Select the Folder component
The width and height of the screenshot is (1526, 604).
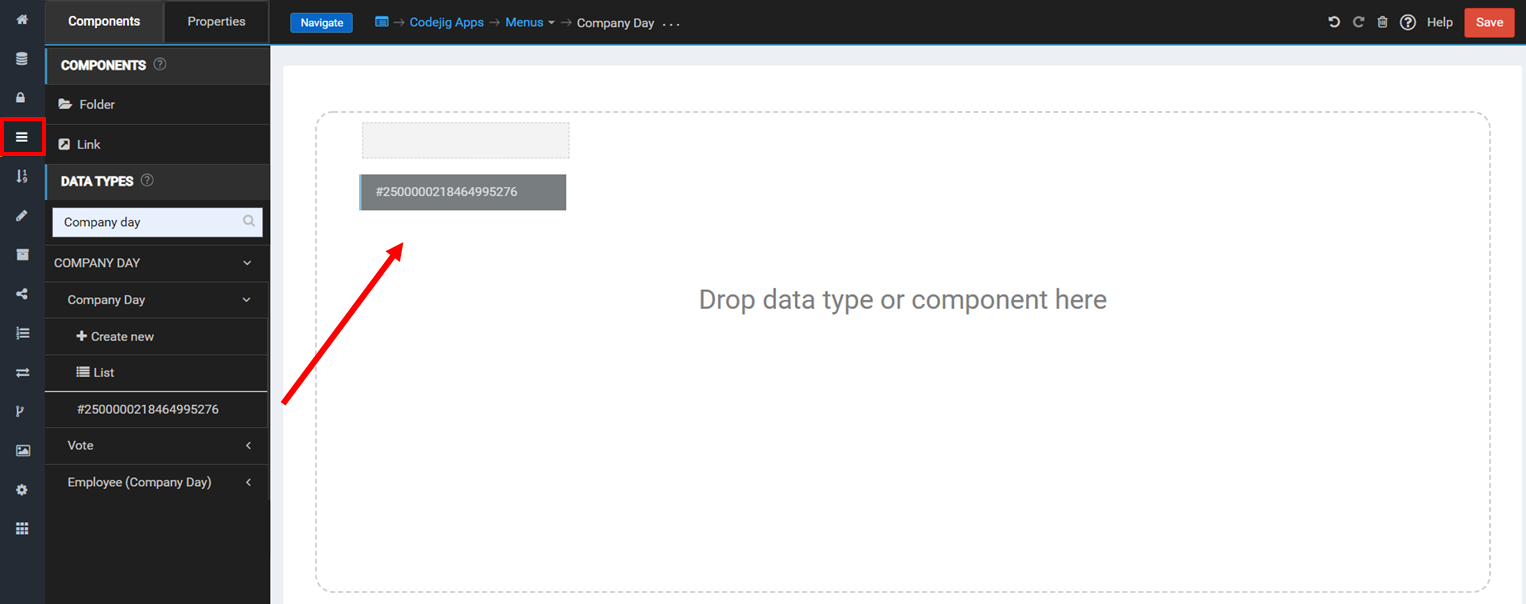point(157,105)
